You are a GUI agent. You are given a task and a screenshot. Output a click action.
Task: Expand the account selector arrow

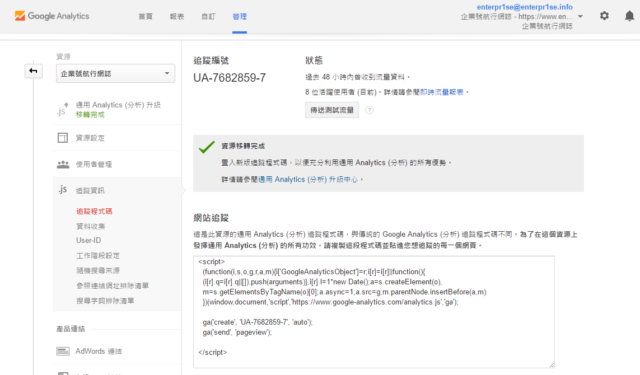[x=580, y=17]
